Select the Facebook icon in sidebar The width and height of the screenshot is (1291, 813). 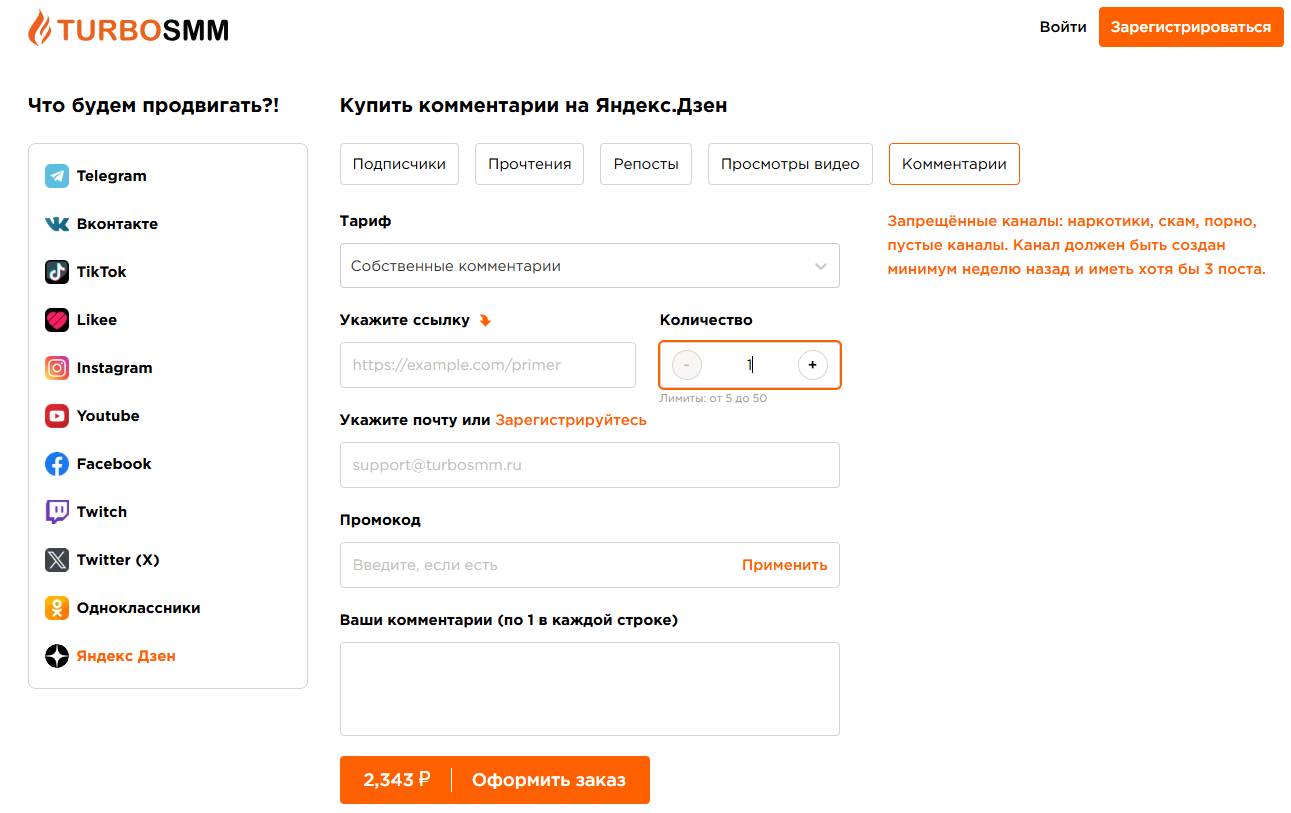pyautogui.click(x=57, y=464)
